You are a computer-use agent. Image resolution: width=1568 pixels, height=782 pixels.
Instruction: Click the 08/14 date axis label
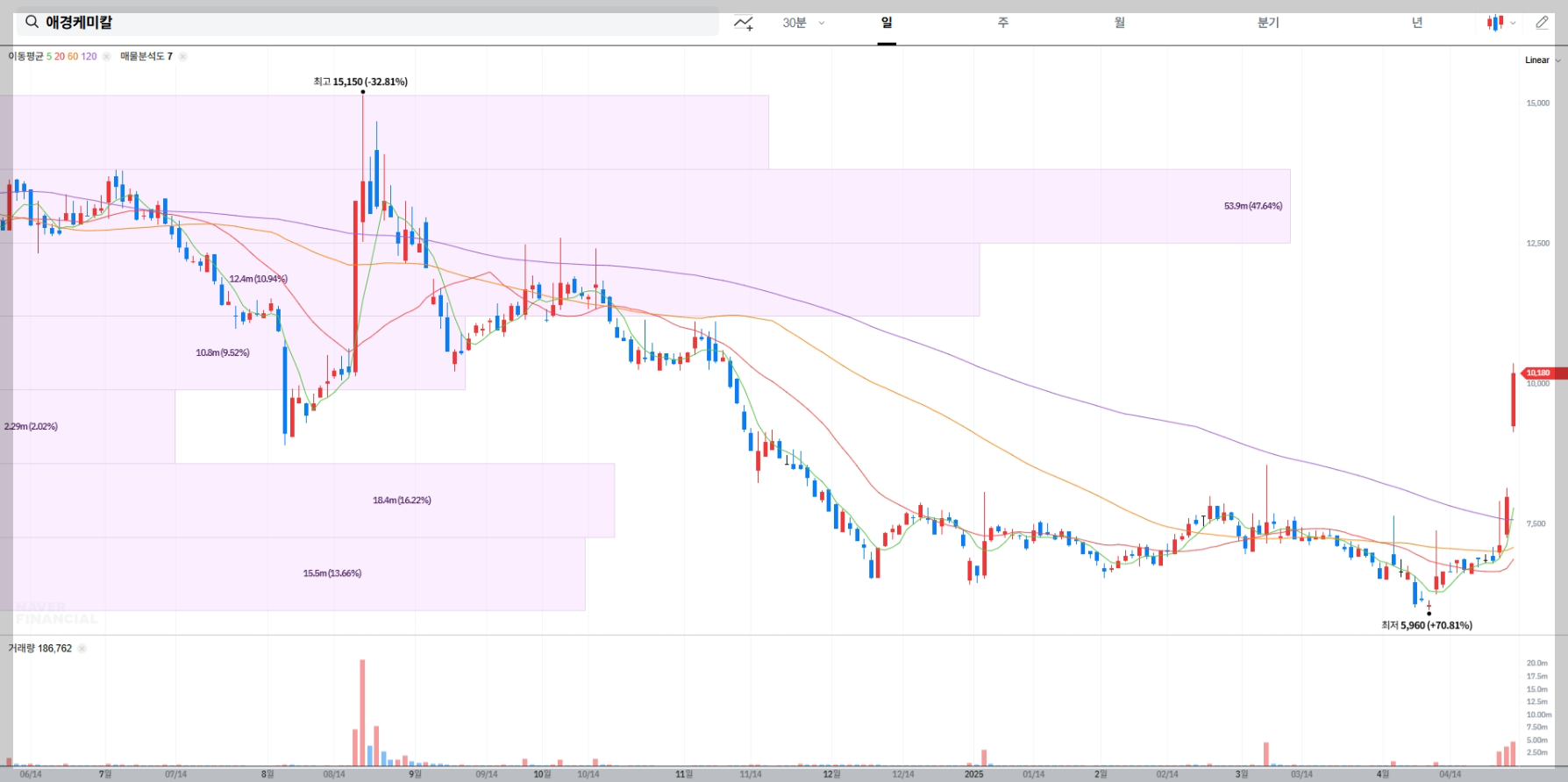pos(334,774)
